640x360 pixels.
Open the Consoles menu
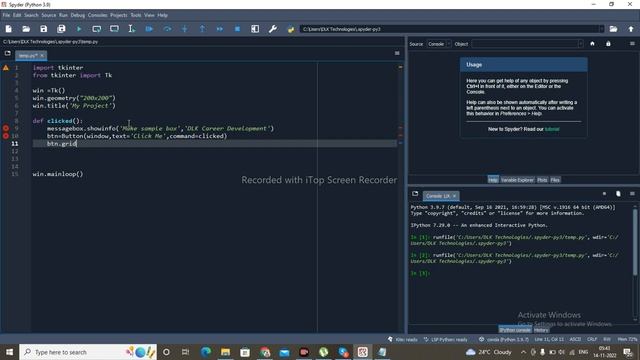click(98, 15)
